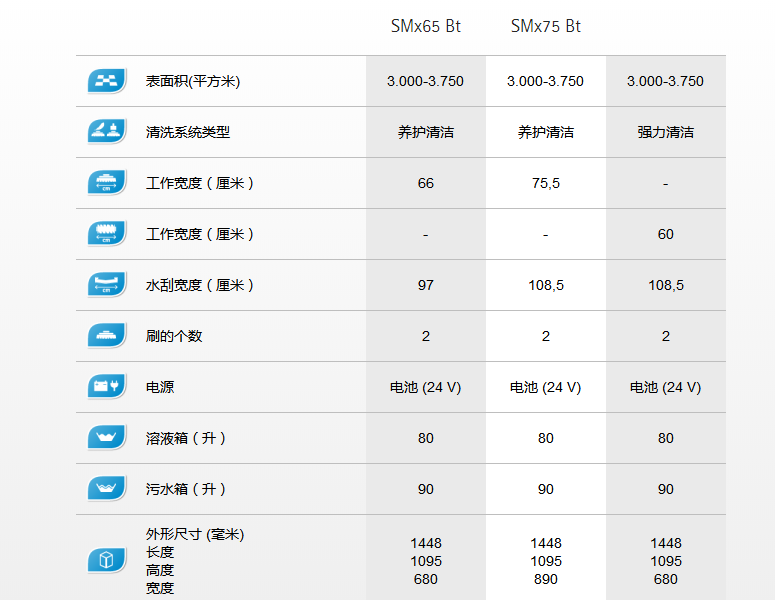This screenshot has height=600, width=775.
Task: Click the working width value 60
Action: [666, 234]
